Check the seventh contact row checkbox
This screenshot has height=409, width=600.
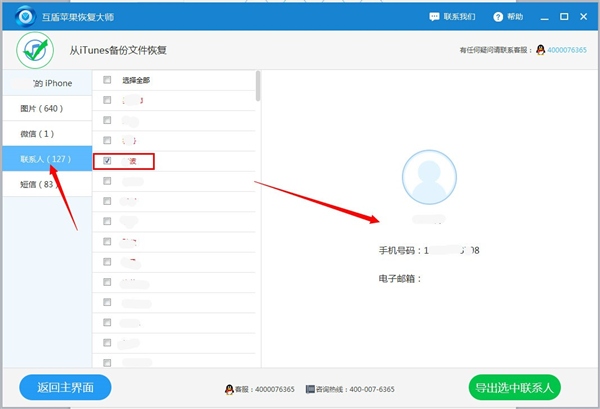click(x=107, y=221)
